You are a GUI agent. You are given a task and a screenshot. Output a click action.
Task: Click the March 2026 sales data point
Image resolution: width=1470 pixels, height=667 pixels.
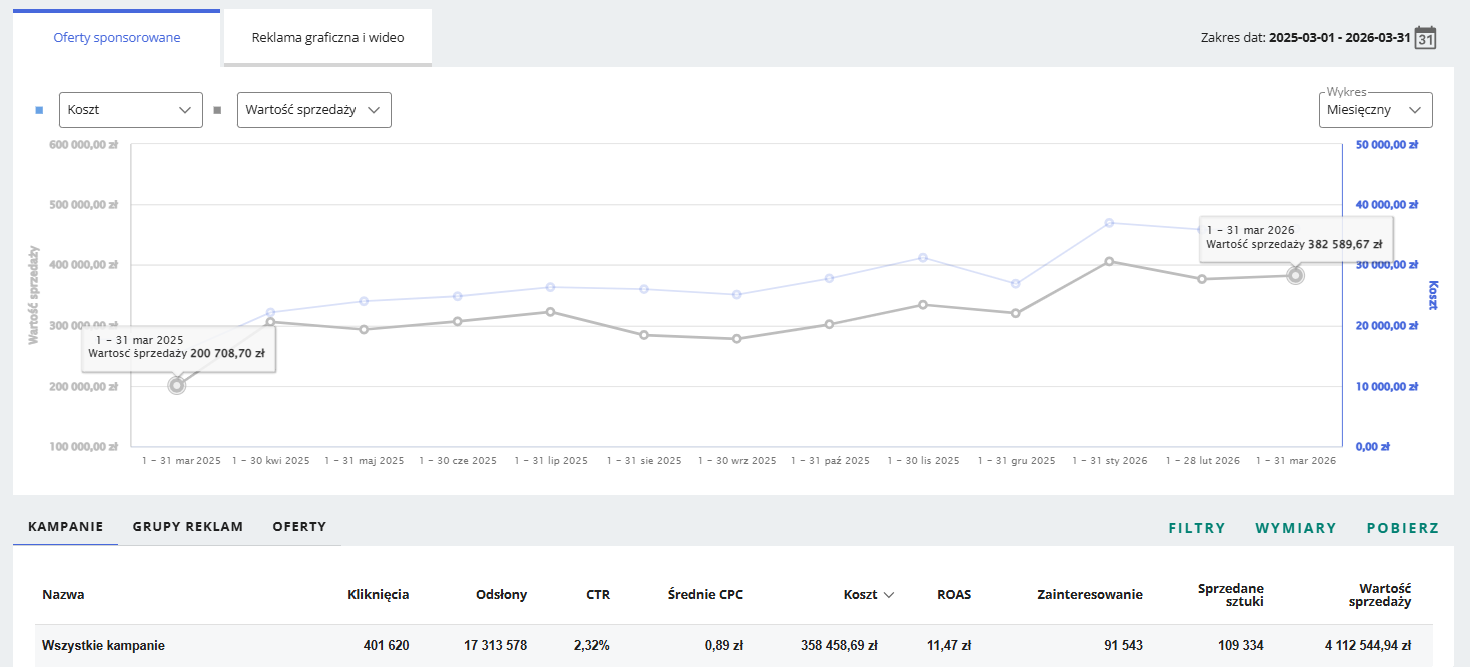pyautogui.click(x=1296, y=275)
